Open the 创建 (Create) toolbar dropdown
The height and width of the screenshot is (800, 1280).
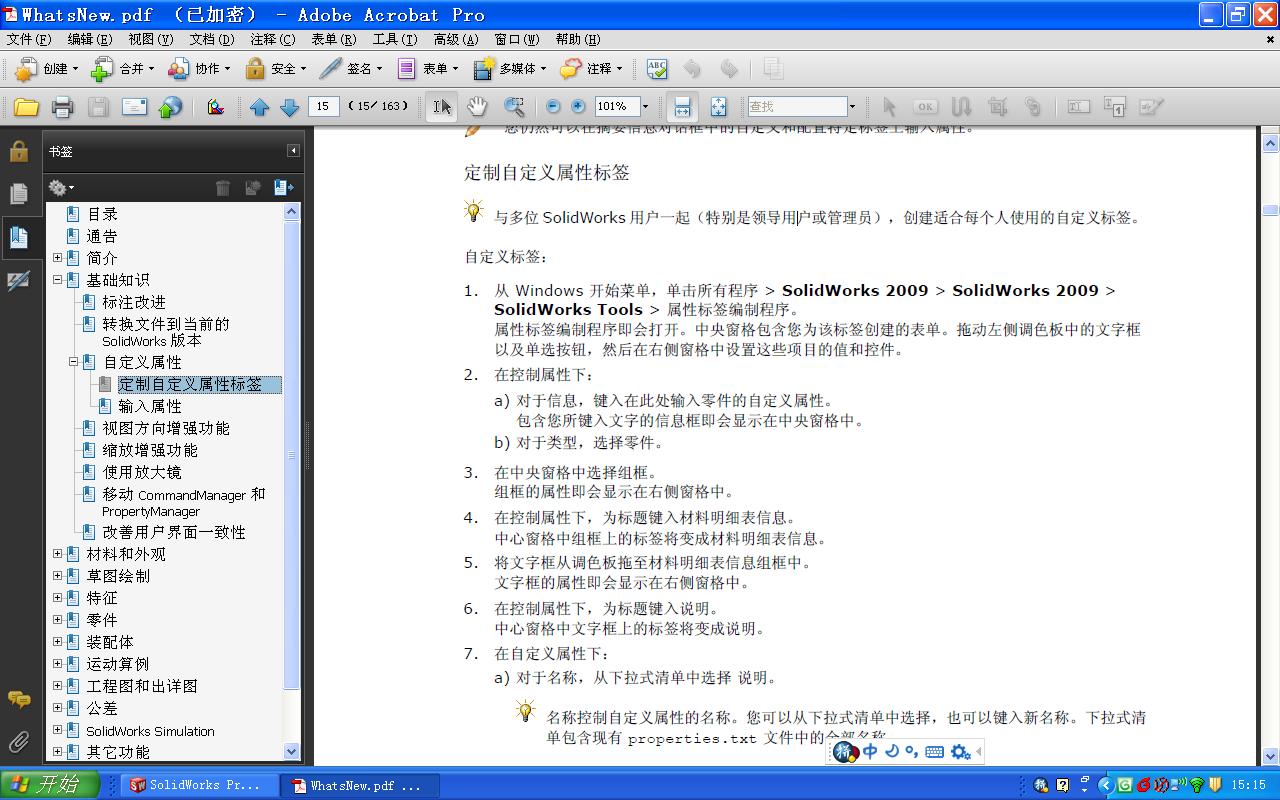coord(46,69)
